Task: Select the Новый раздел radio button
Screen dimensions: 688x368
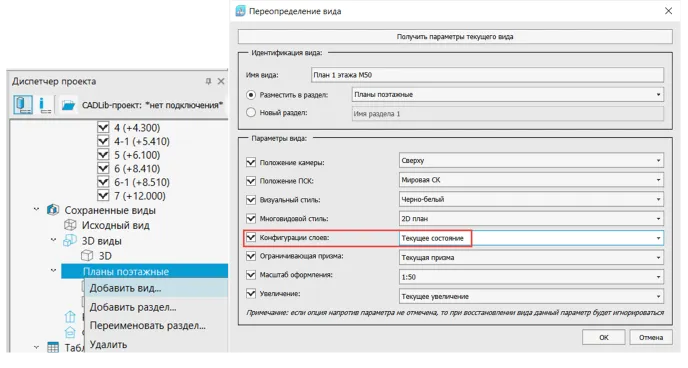Action: pyautogui.click(x=251, y=113)
